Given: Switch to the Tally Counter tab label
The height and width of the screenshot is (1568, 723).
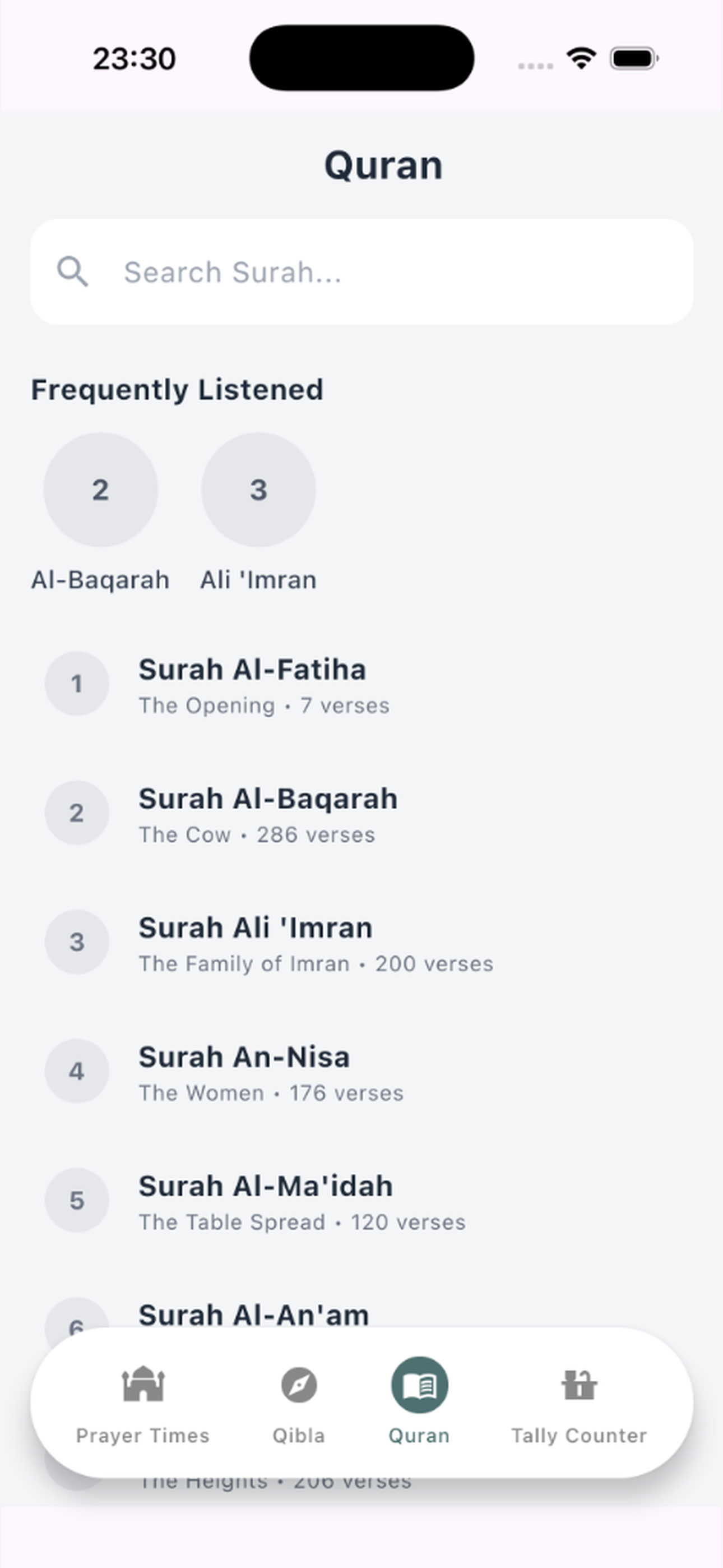Looking at the screenshot, I should (x=579, y=1435).
